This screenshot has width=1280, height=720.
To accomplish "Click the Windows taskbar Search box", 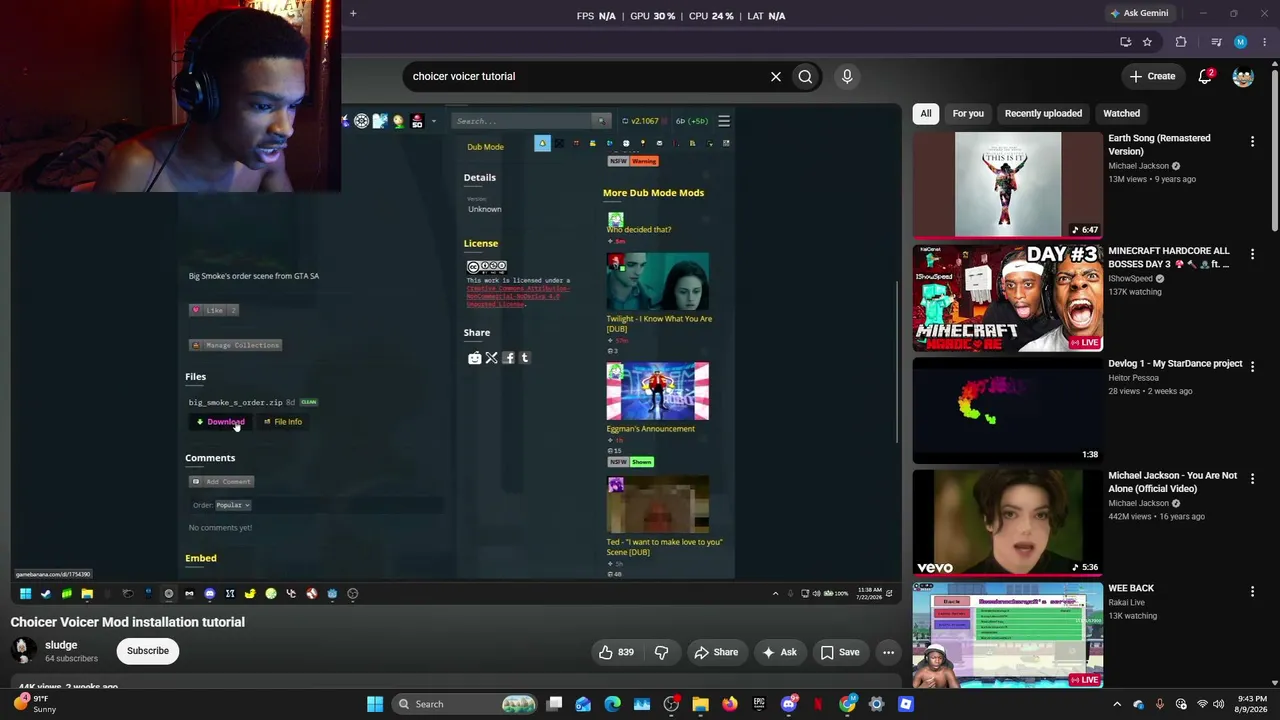I will click(x=466, y=704).
